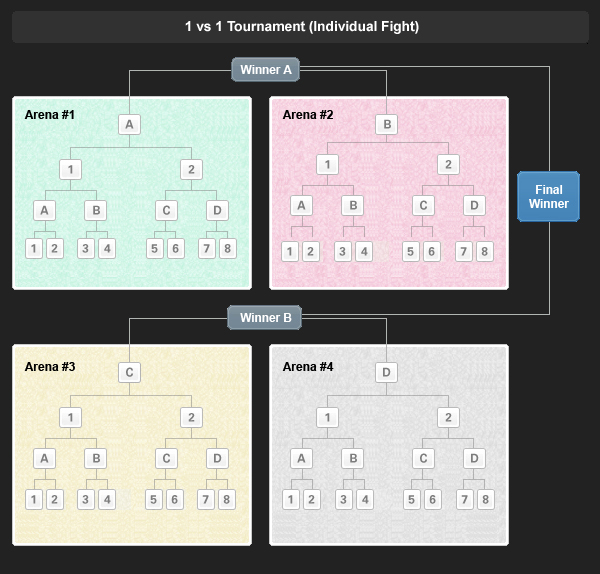This screenshot has width=600, height=574.
Task: Select the Winner A label
Action: coord(266,70)
